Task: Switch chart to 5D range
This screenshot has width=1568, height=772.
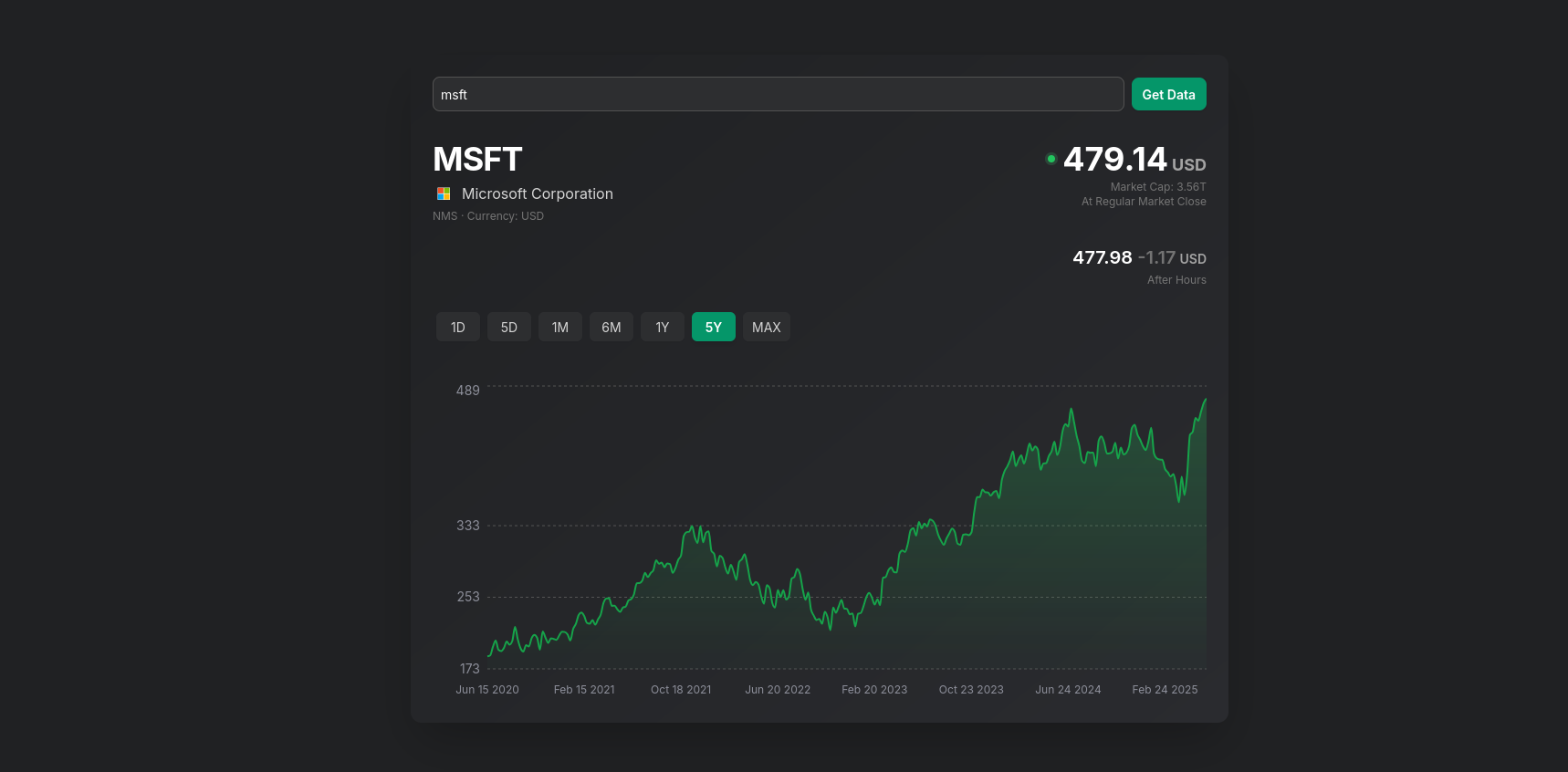Action: click(x=509, y=327)
